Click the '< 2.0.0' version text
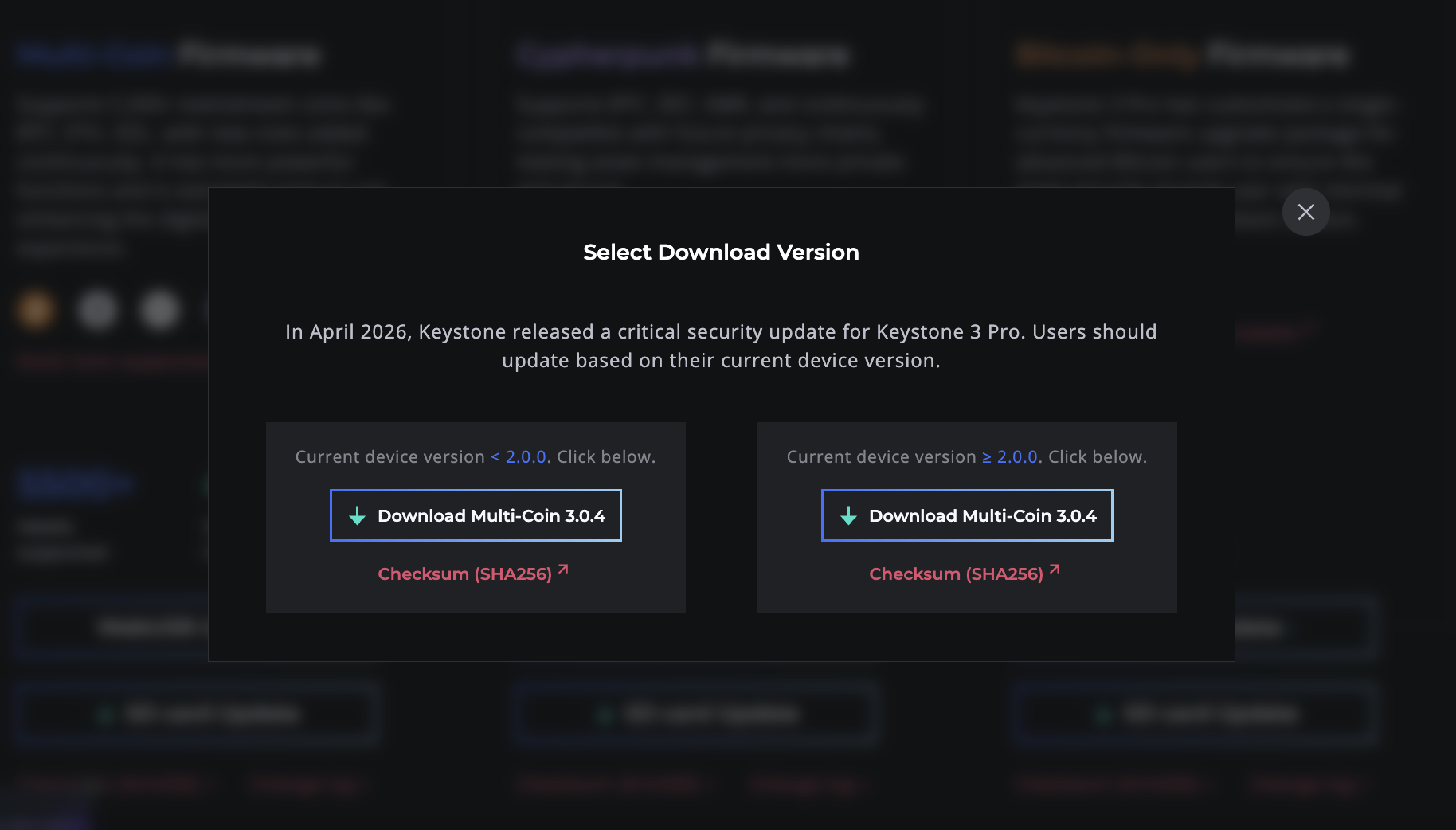The image size is (1456, 830). click(519, 457)
